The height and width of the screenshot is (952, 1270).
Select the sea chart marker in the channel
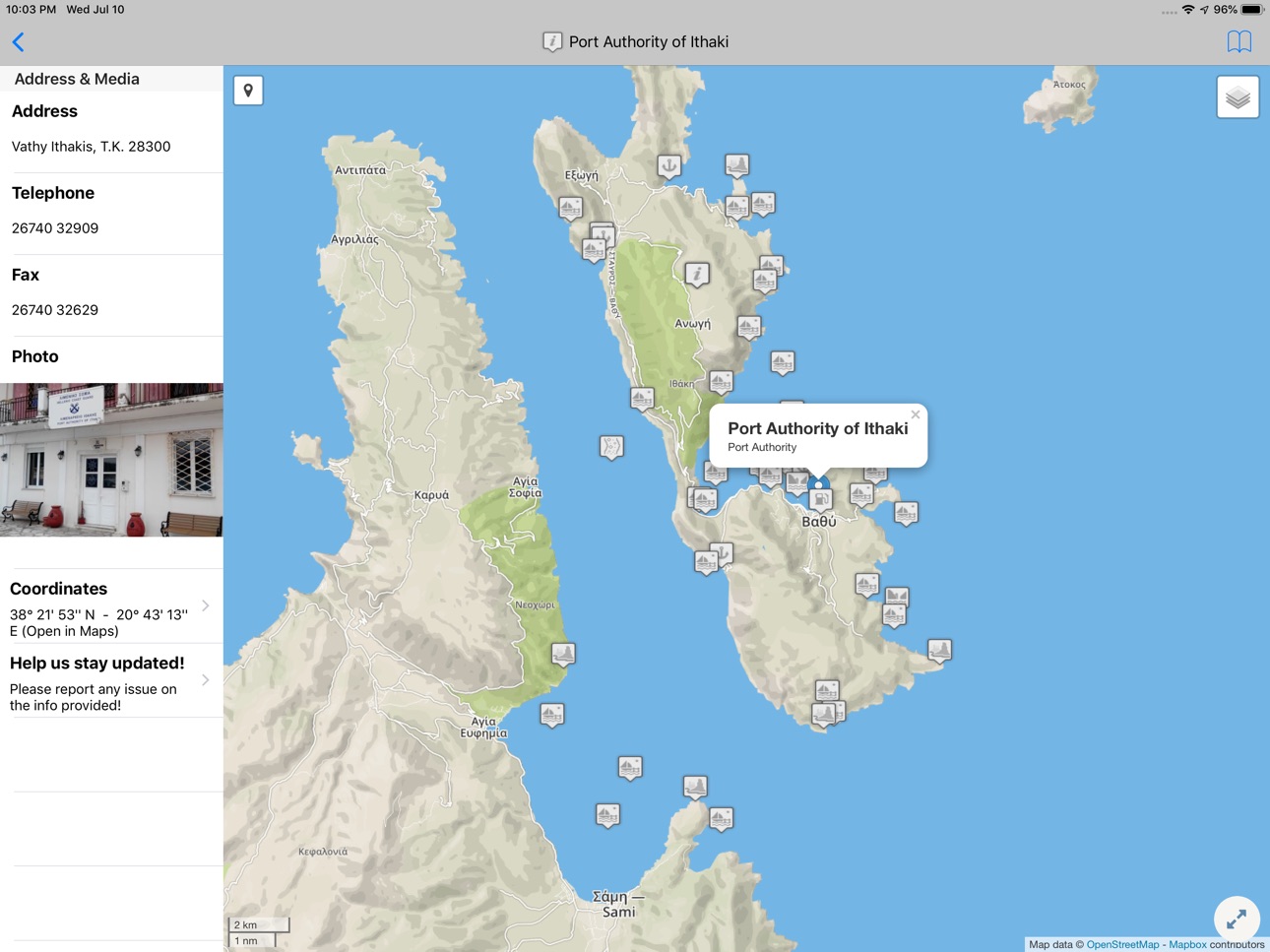point(611,447)
